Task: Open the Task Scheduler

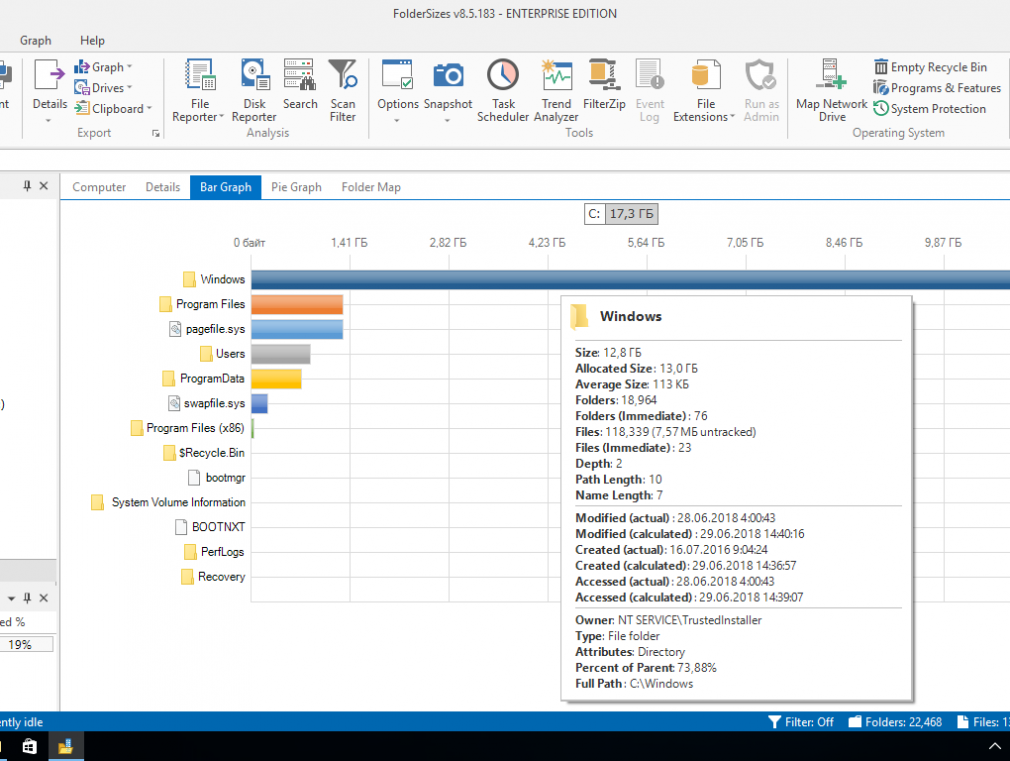Action: pyautogui.click(x=503, y=90)
